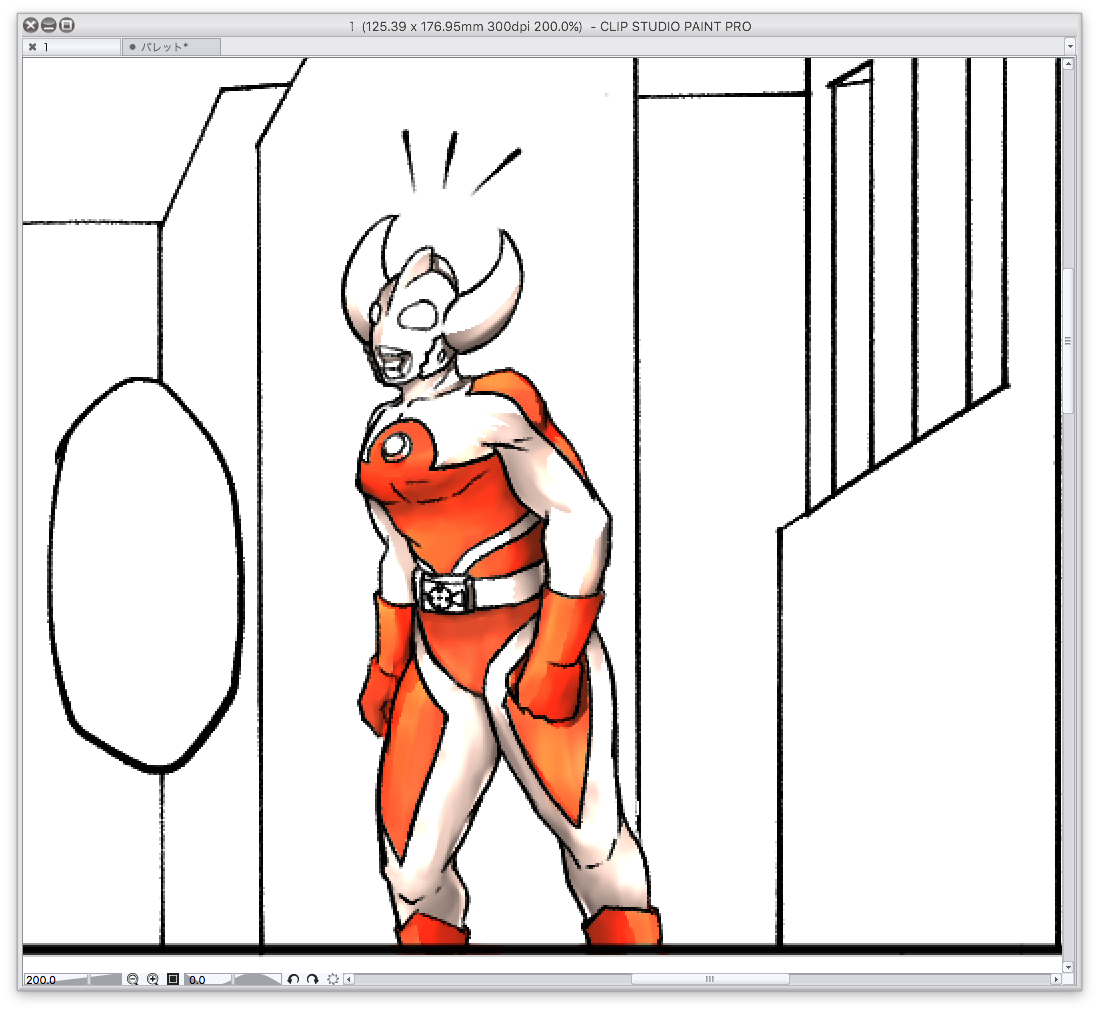
Task: Reset canvas rotation with the dotted circle icon
Action: pyautogui.click(x=333, y=979)
